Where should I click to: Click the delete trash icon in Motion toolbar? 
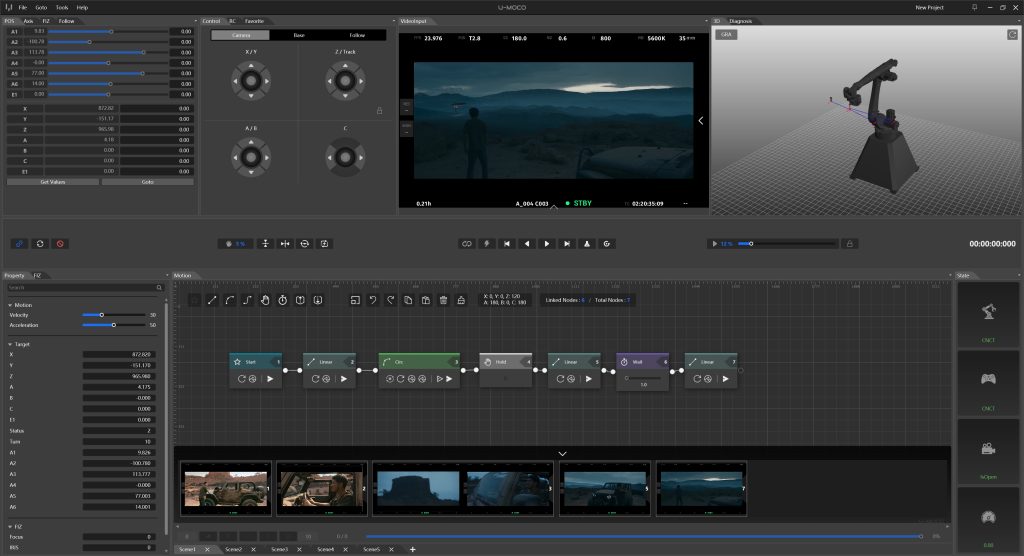pos(442,300)
